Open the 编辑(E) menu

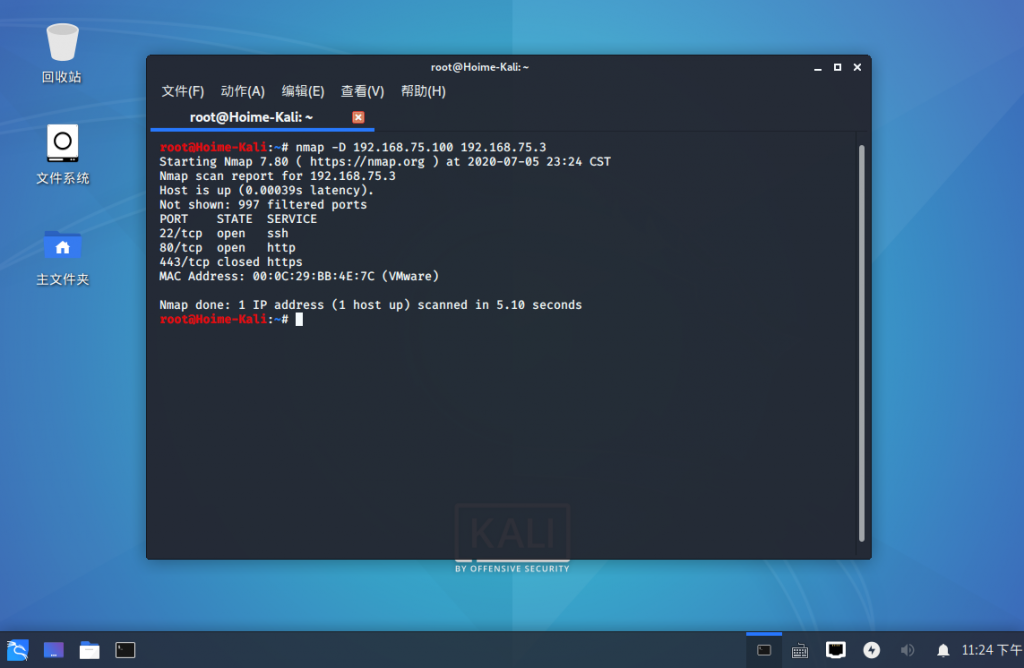303,91
